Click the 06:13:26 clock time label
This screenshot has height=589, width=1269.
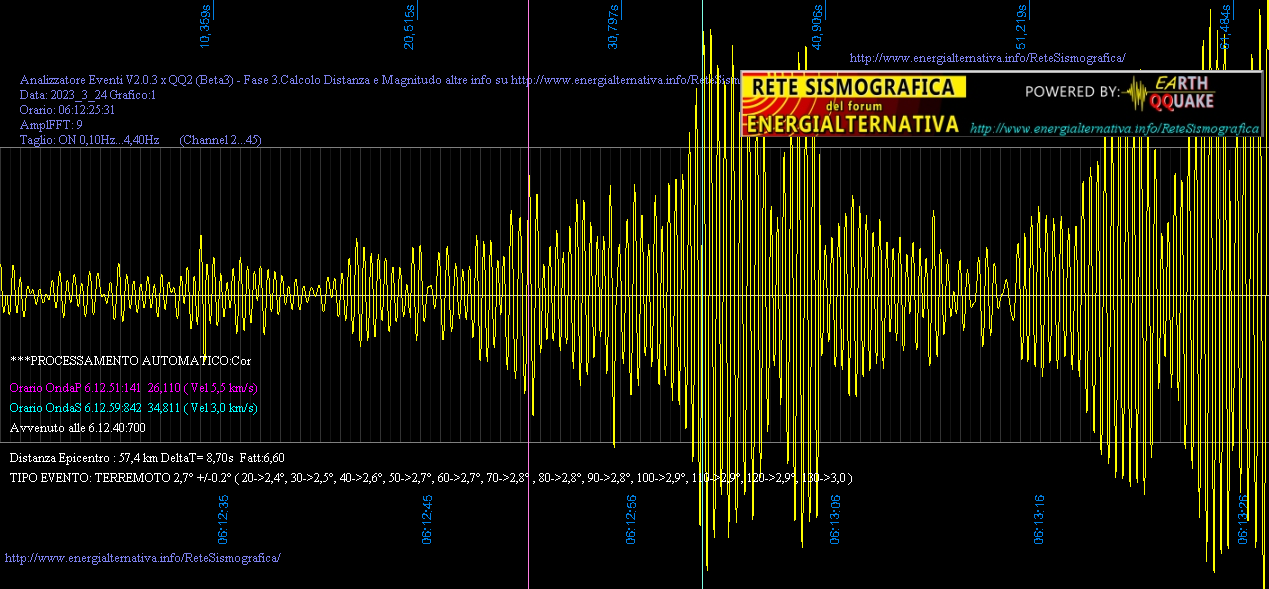(1243, 519)
